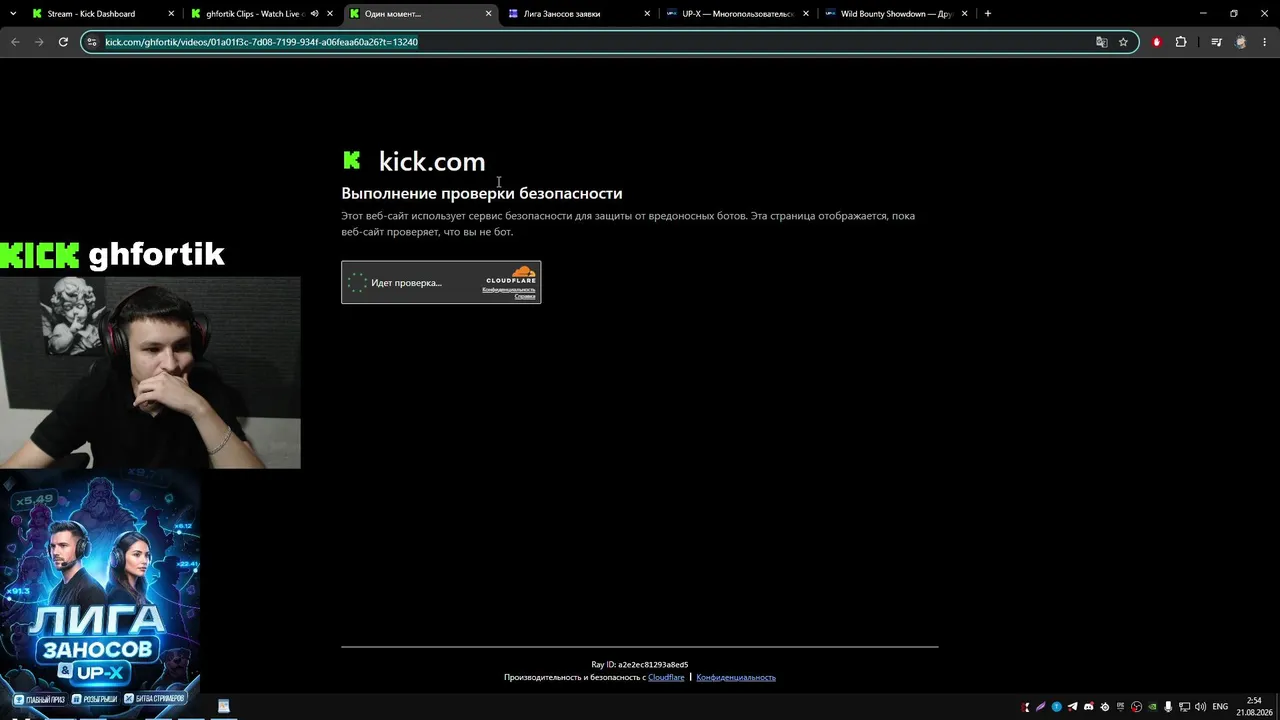Reload the current page
Screen dimensions: 1280x720
pos(63,42)
